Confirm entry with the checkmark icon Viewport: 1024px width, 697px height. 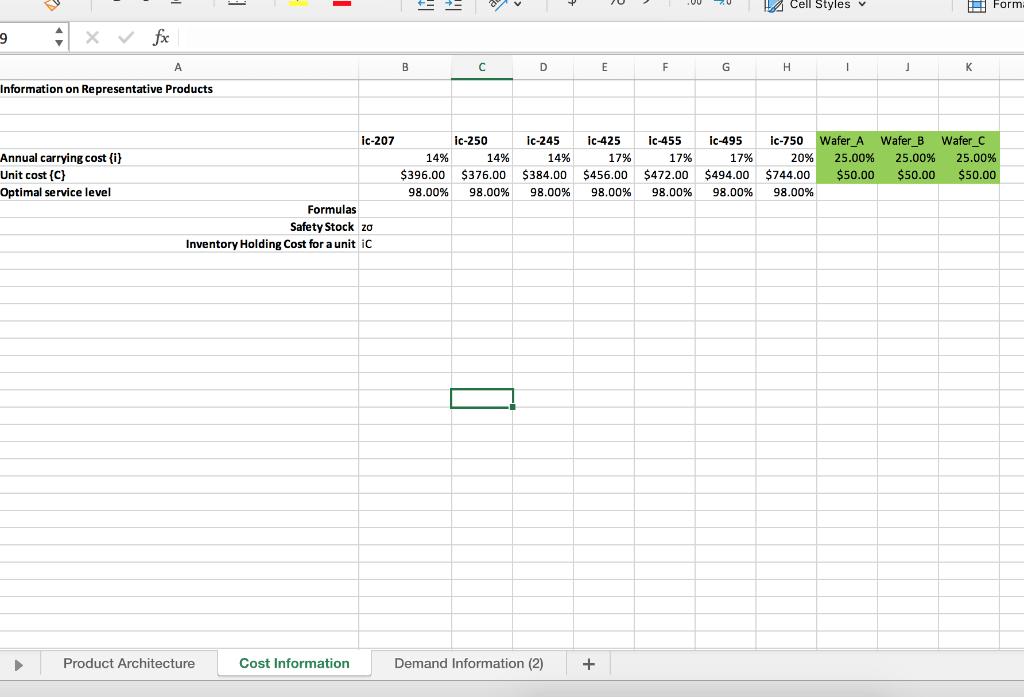click(x=125, y=38)
